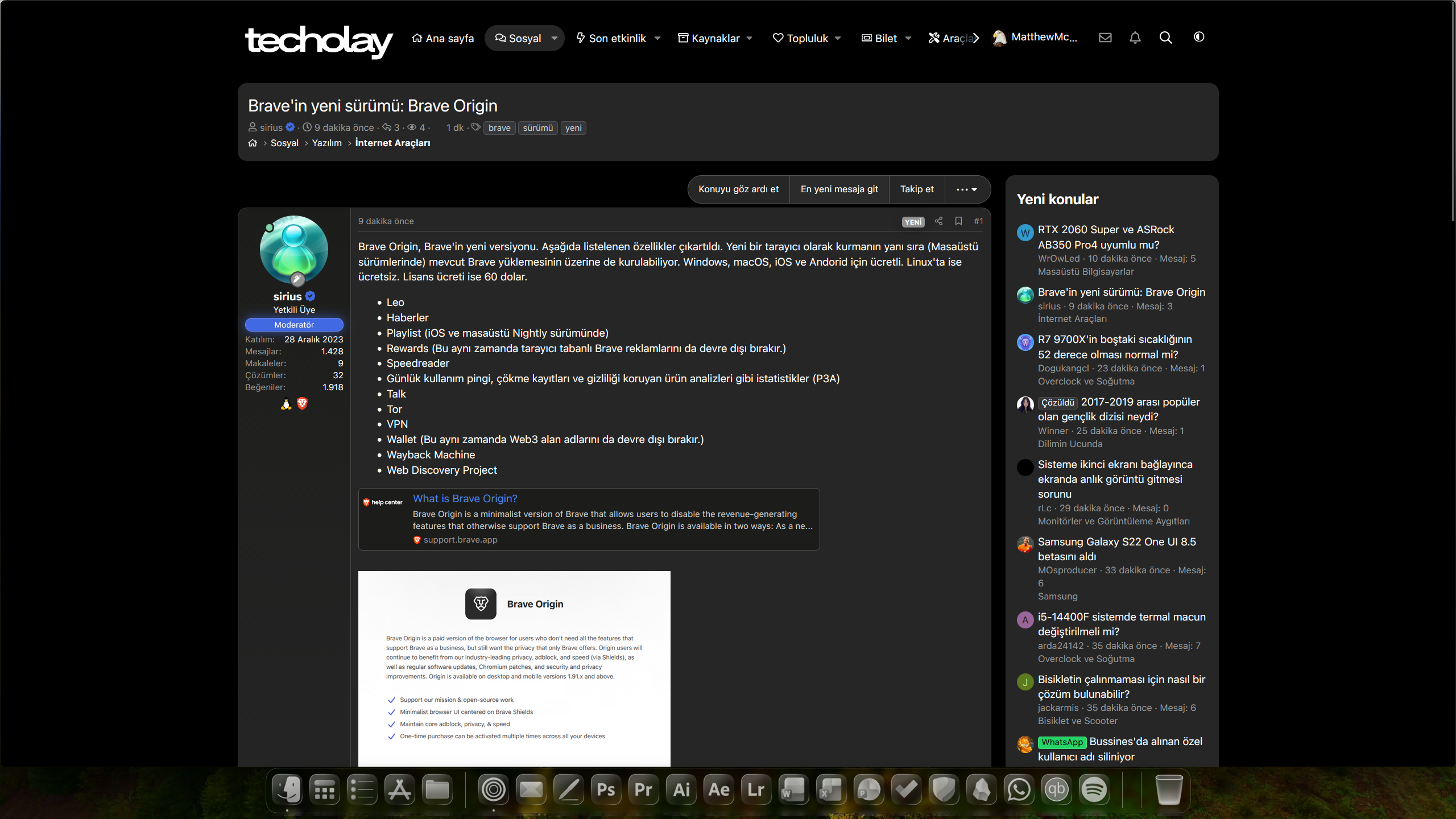Screen dimensions: 1456x819
Task: Open the Bilet navigation item
Action: pyautogui.click(x=879, y=38)
